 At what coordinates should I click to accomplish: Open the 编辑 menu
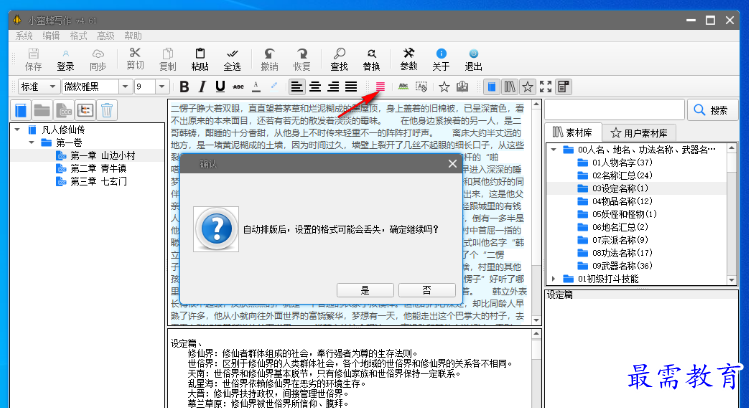point(51,36)
